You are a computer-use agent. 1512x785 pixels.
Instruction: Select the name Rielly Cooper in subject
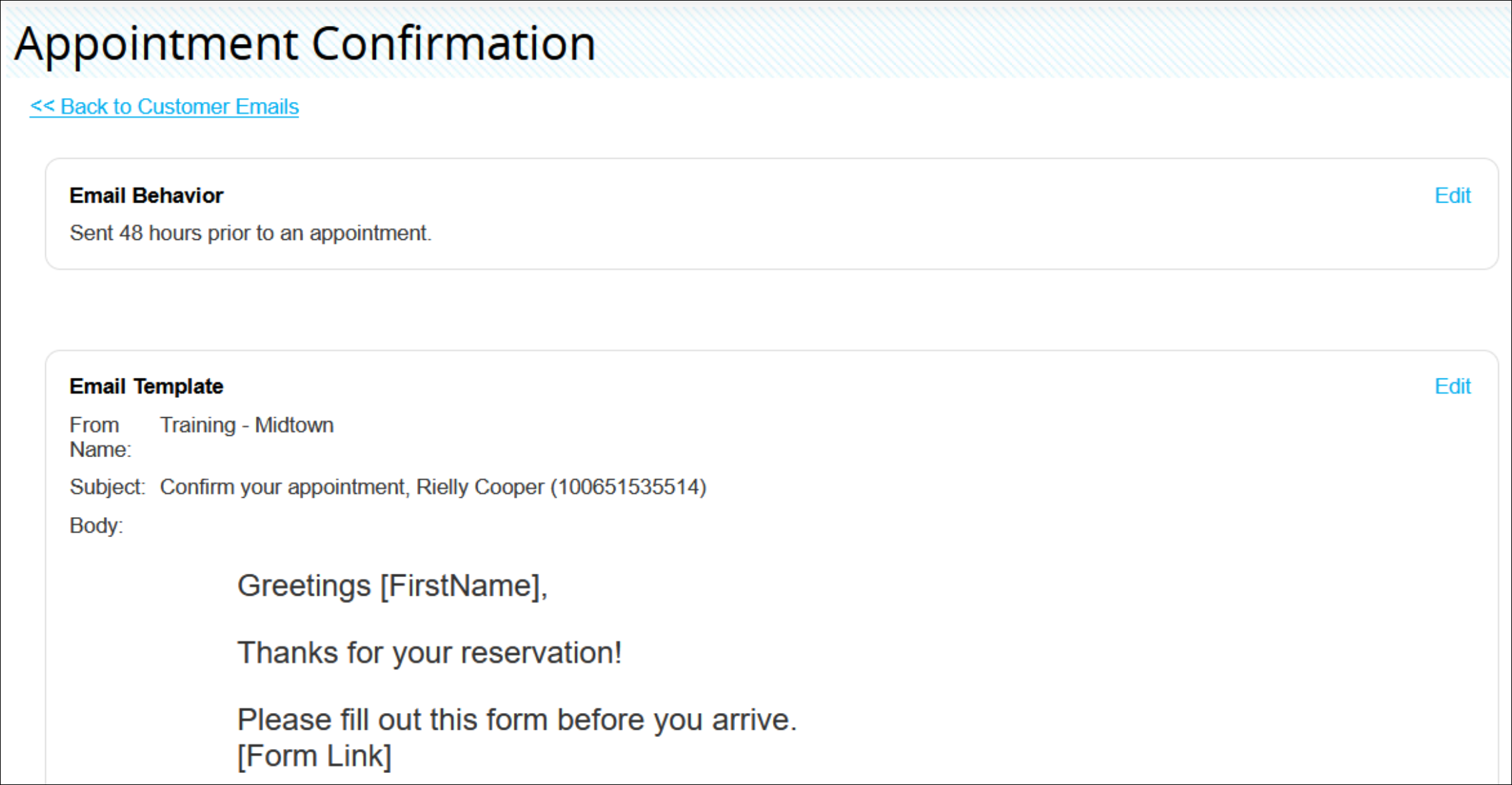tap(480, 487)
